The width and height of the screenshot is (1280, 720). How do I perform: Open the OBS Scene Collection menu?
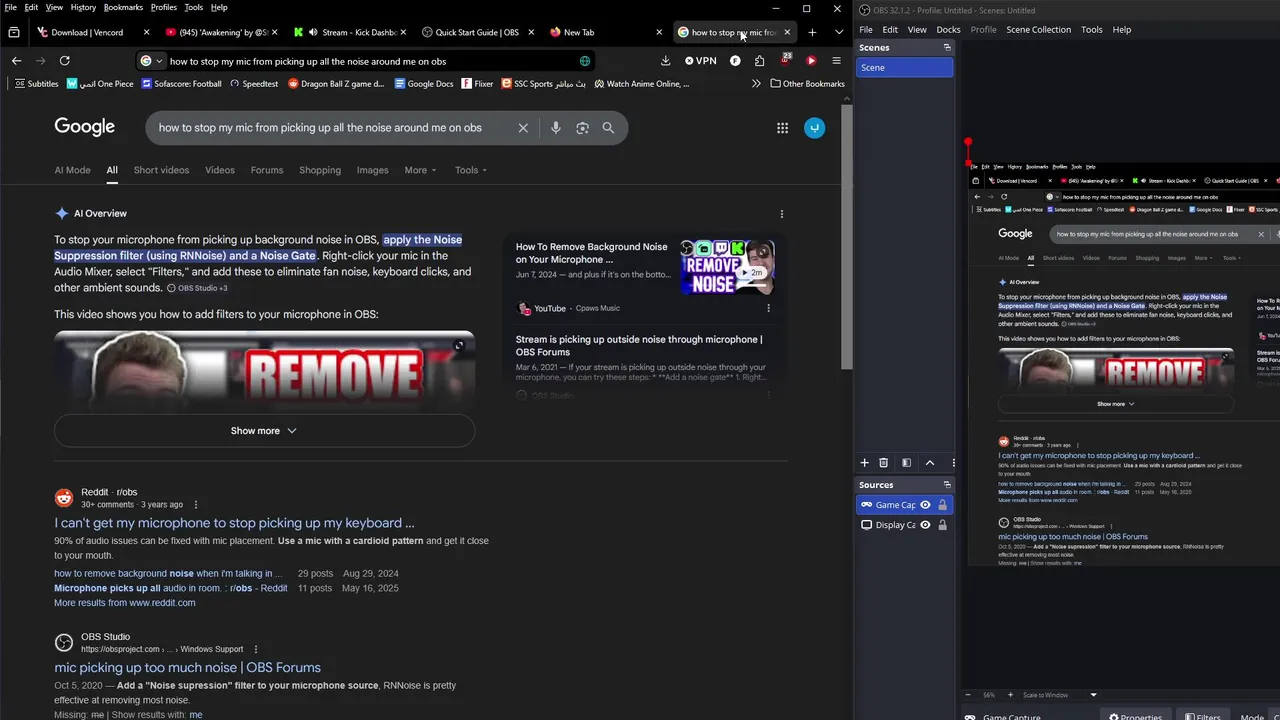pos(1038,29)
